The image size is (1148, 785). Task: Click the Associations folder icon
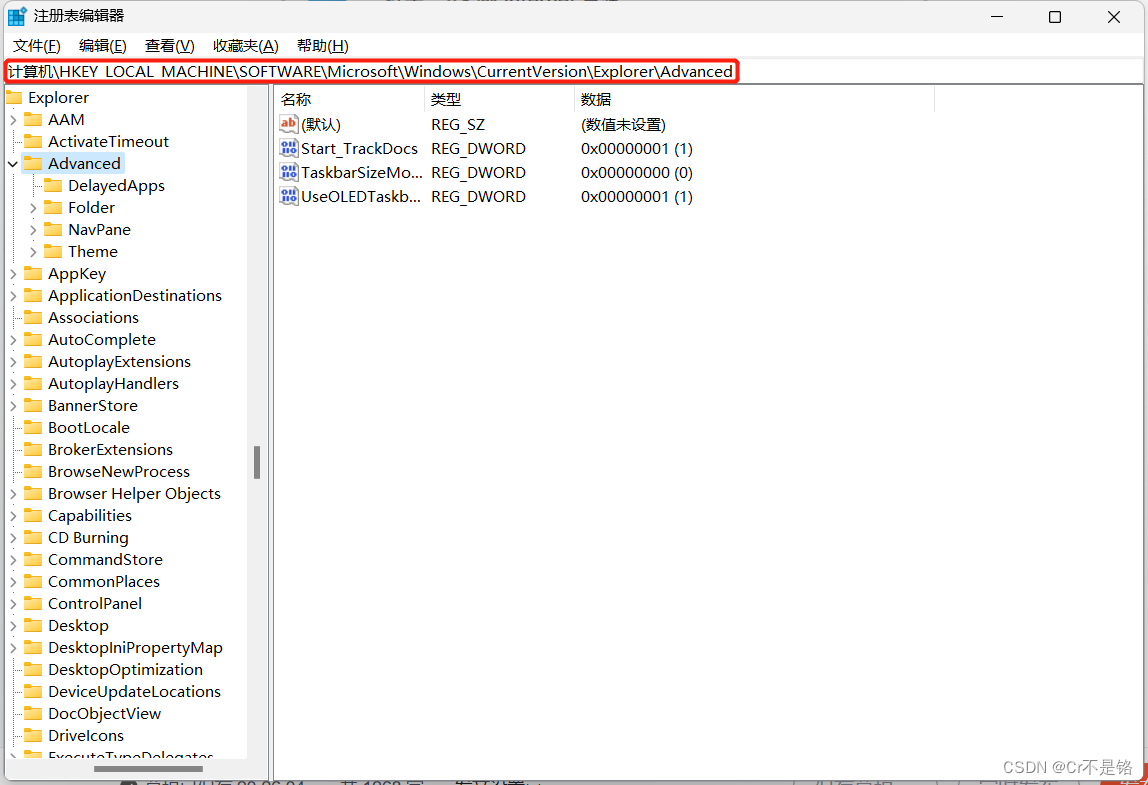click(33, 317)
